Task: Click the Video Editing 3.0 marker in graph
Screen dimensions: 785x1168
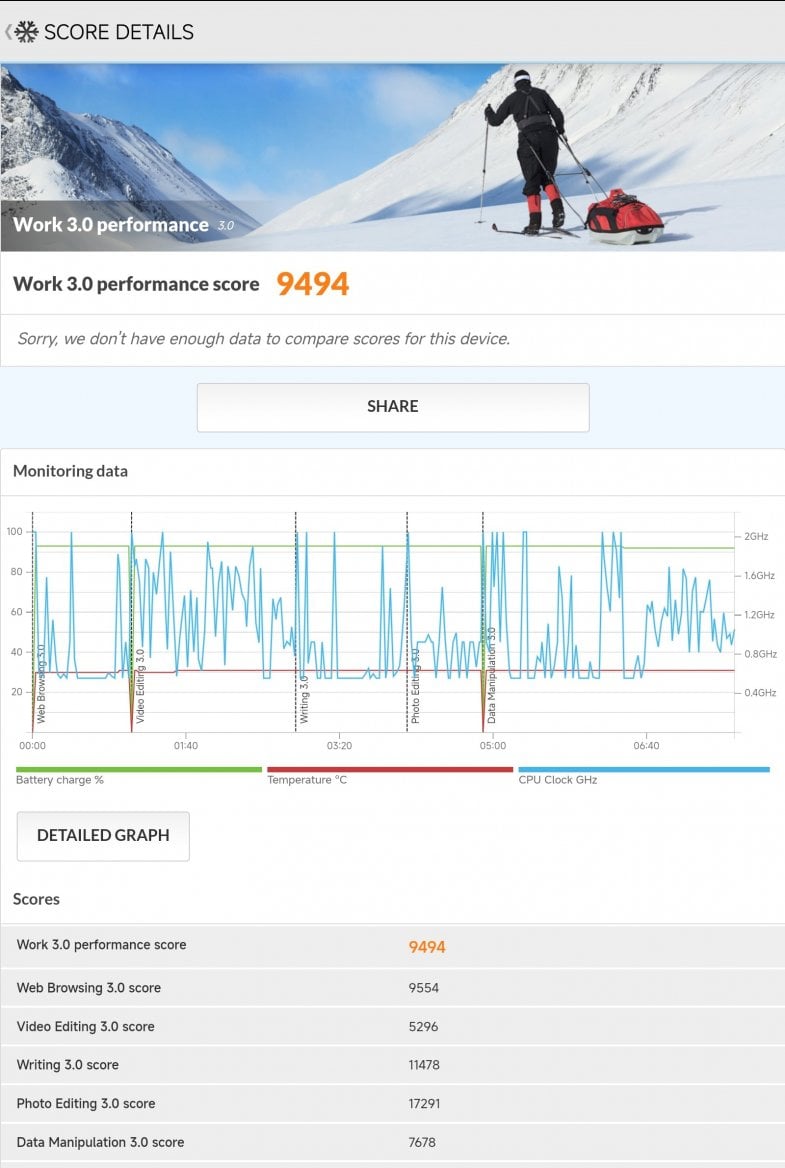Action: [140, 686]
